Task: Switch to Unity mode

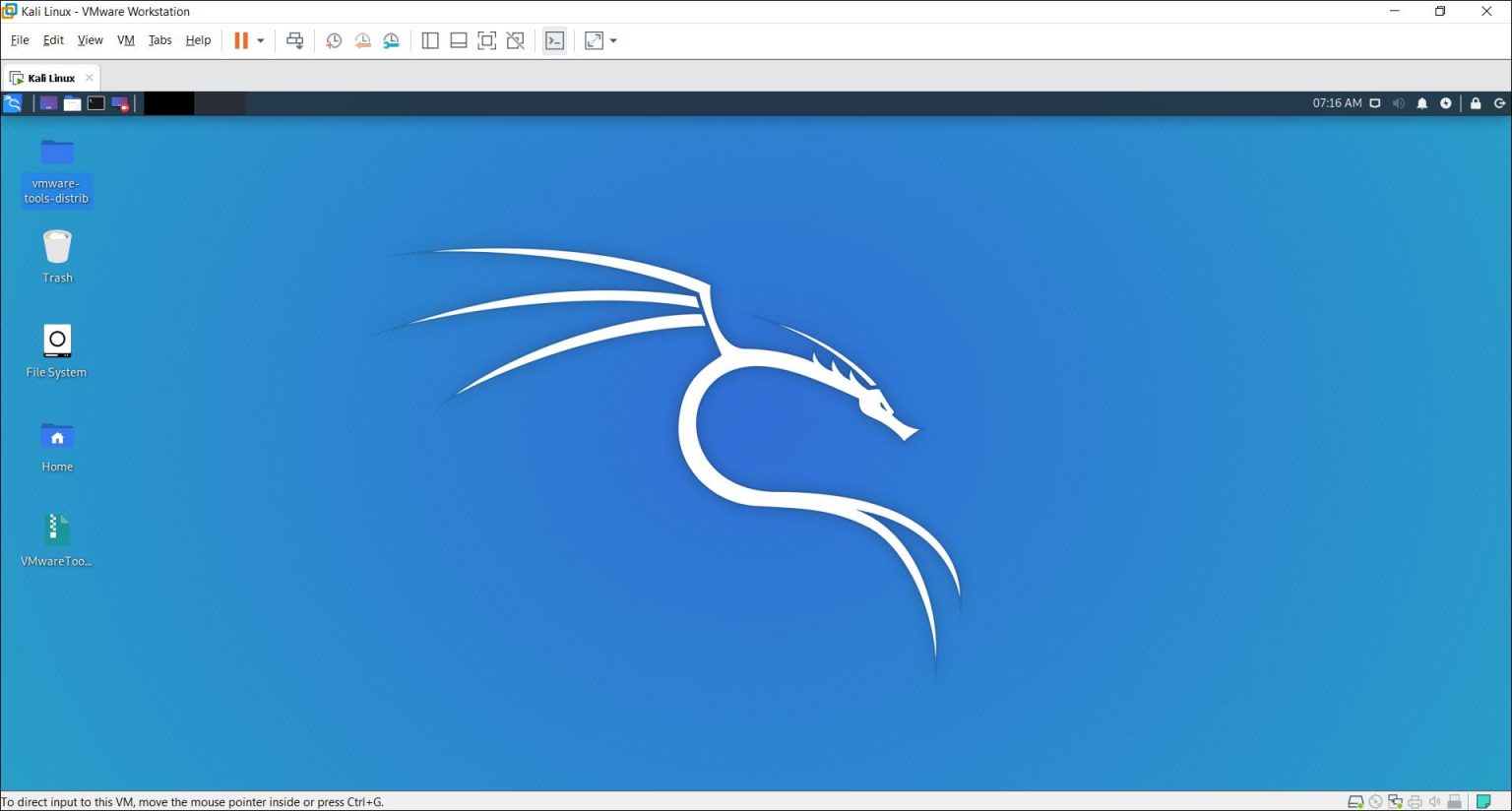Action: point(515,40)
